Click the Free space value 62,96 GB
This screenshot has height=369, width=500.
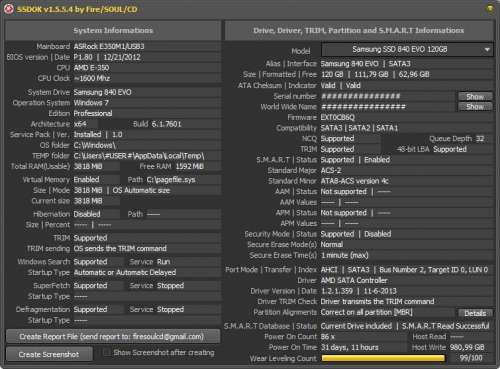pos(414,74)
